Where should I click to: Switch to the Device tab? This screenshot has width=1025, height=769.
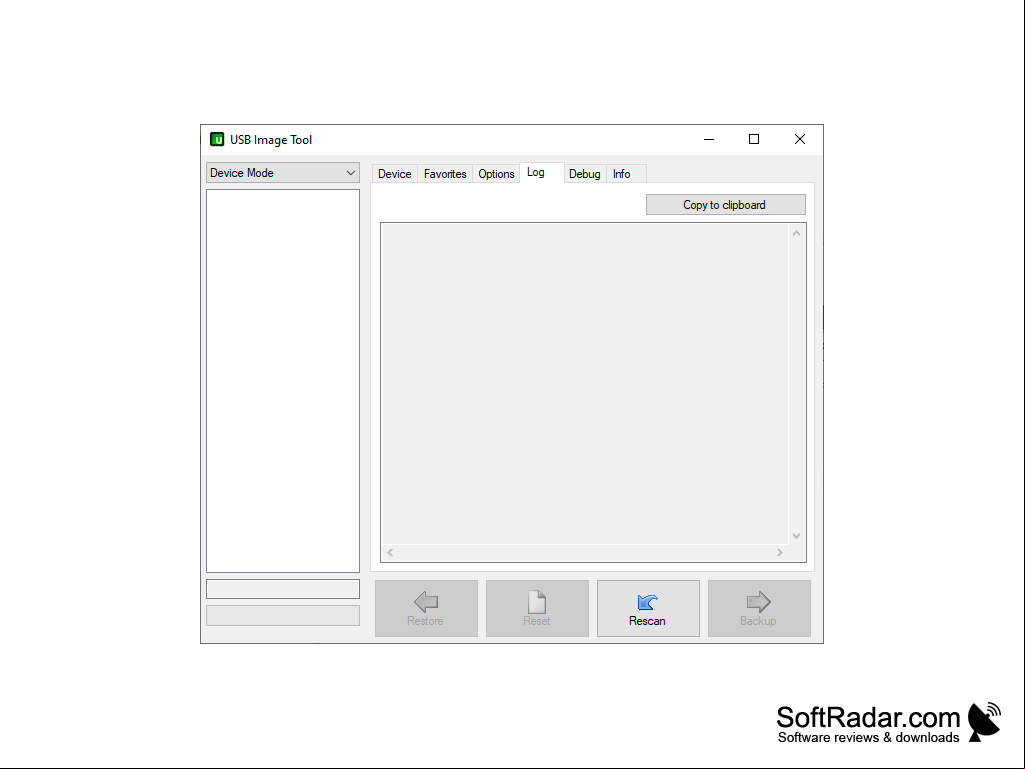tap(395, 174)
